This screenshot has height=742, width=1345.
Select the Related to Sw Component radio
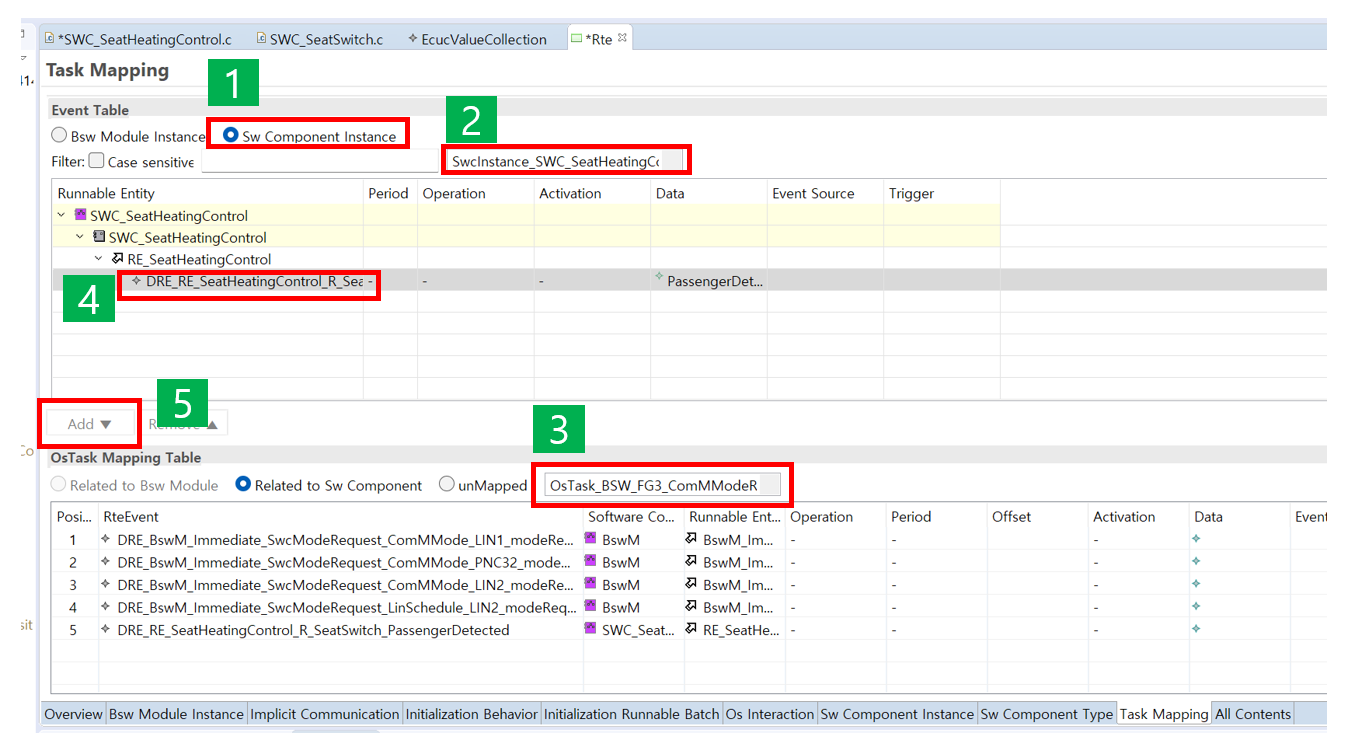click(243, 485)
